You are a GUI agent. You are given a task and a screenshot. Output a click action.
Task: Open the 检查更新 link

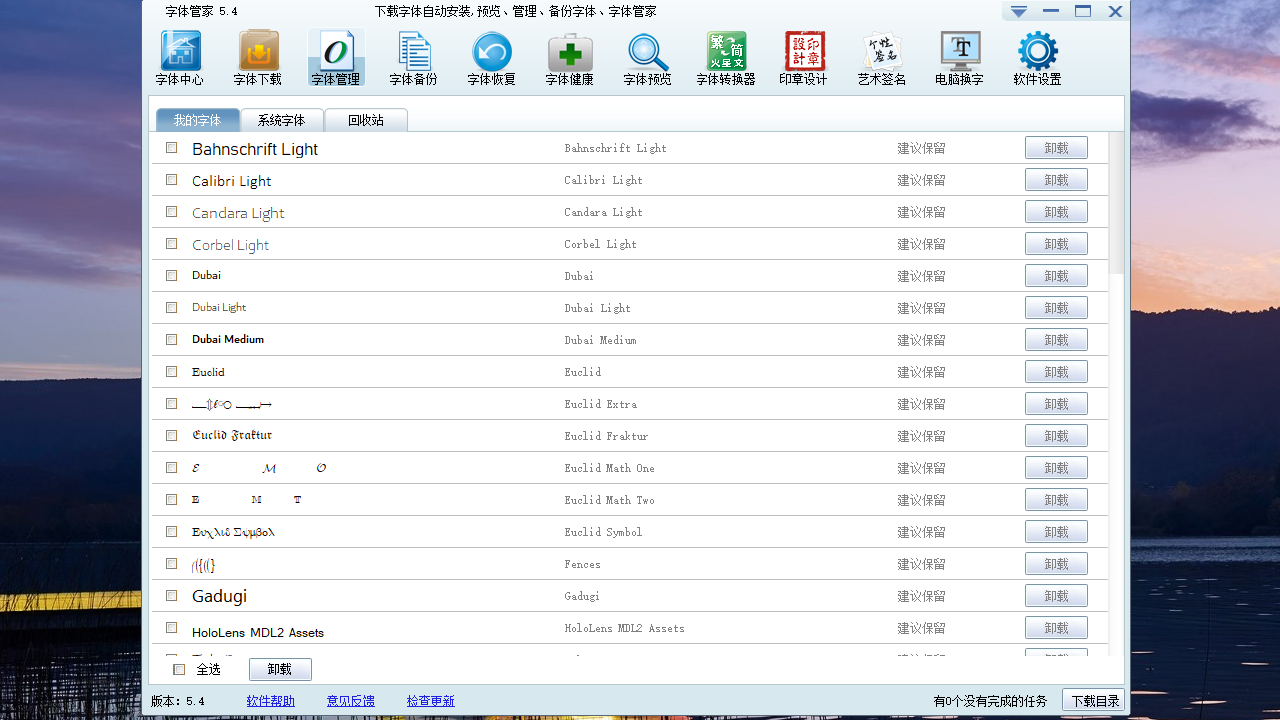click(430, 701)
